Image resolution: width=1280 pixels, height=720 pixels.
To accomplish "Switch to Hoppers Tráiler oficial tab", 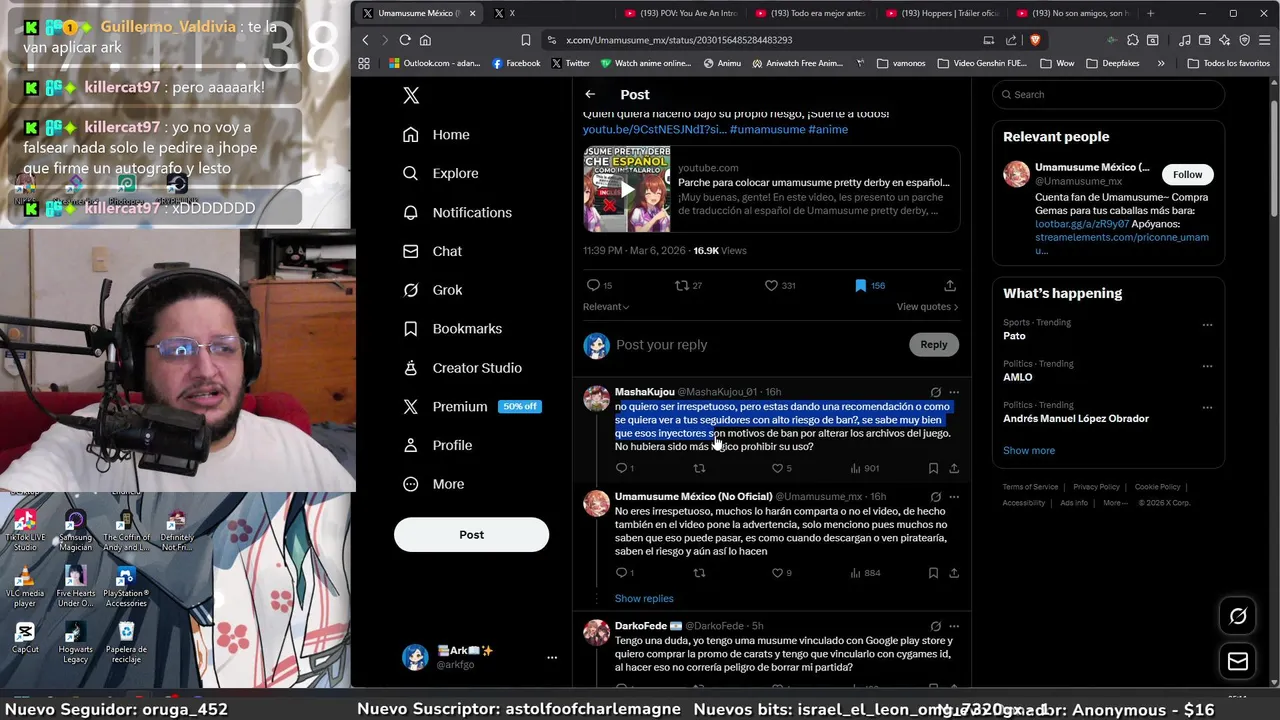I will coord(942,13).
